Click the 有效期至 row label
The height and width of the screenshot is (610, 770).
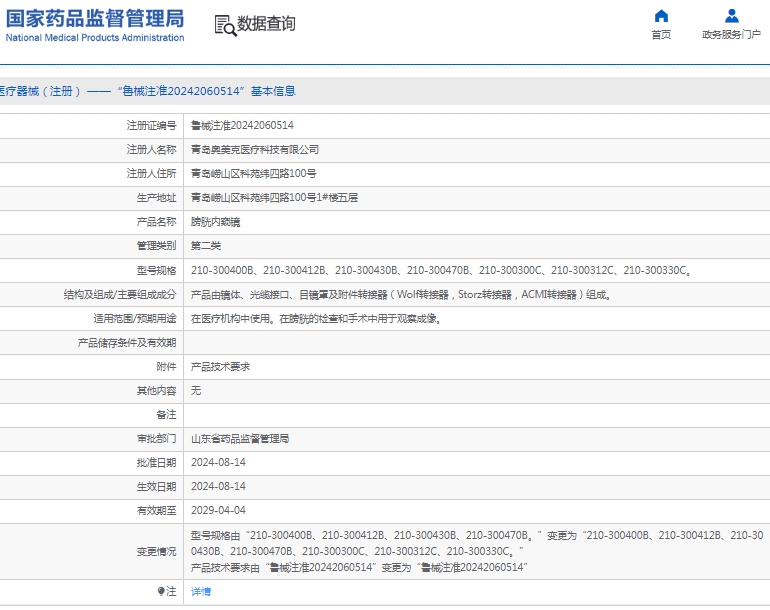[156, 510]
